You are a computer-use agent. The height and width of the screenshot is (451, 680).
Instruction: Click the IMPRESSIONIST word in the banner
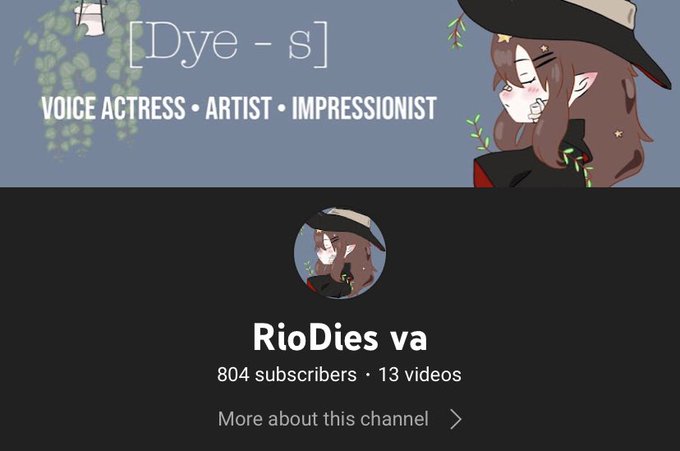364,108
